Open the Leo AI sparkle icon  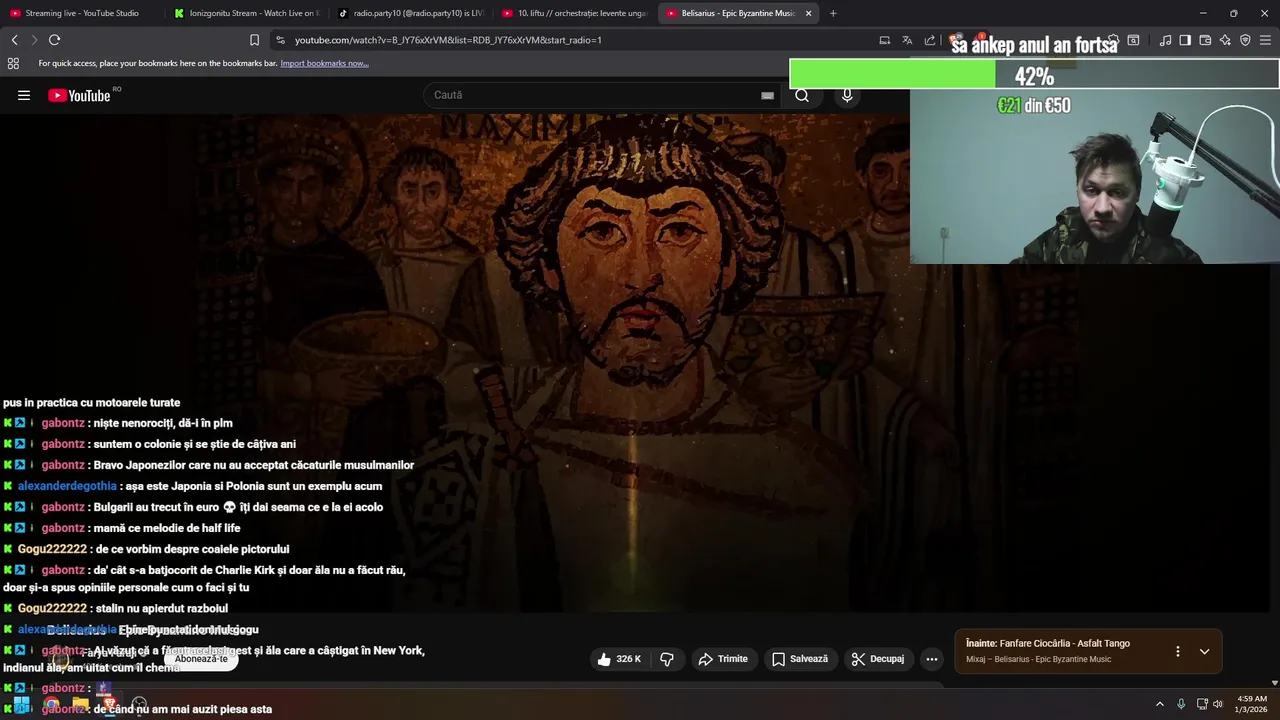tap(1225, 40)
